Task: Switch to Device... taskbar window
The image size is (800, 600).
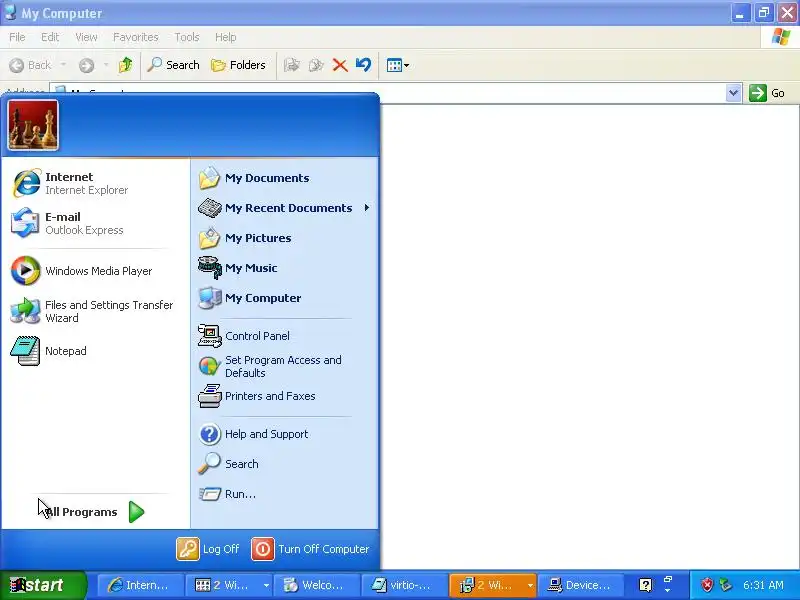Action: [x=581, y=585]
